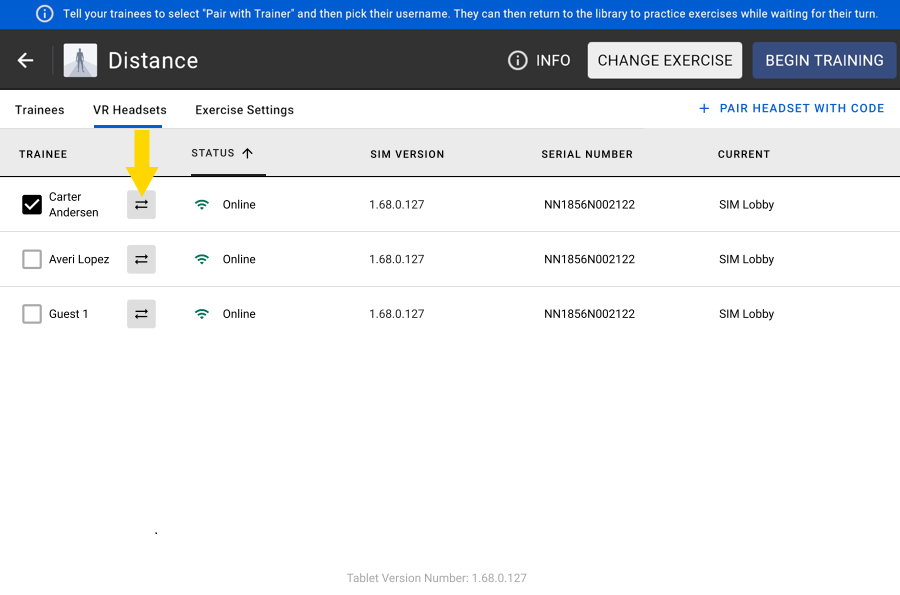
Task: Open the exercise INFO icon
Action: pos(518,60)
